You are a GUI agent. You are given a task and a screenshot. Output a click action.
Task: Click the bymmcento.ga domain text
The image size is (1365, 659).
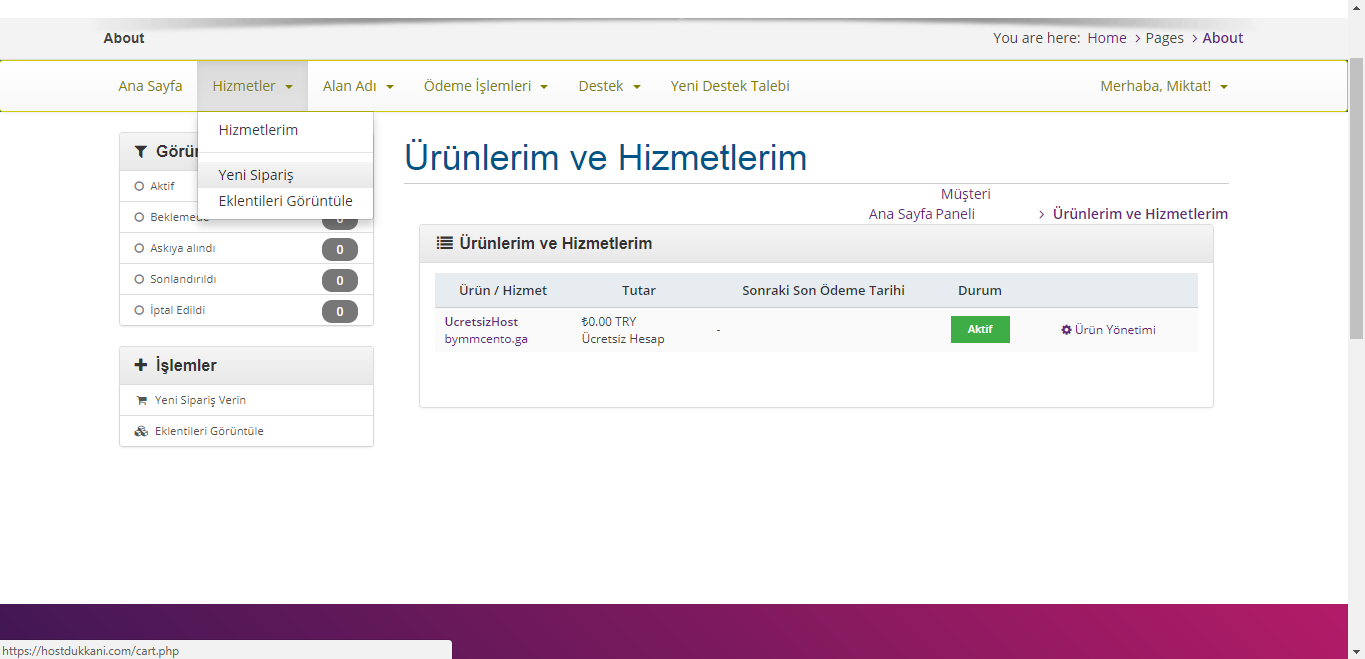click(x=486, y=339)
